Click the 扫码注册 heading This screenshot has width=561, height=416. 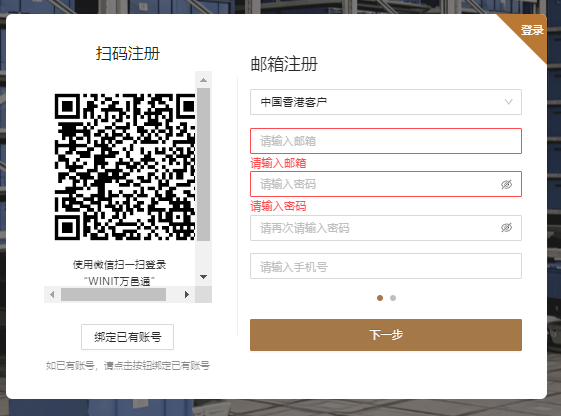[128, 54]
